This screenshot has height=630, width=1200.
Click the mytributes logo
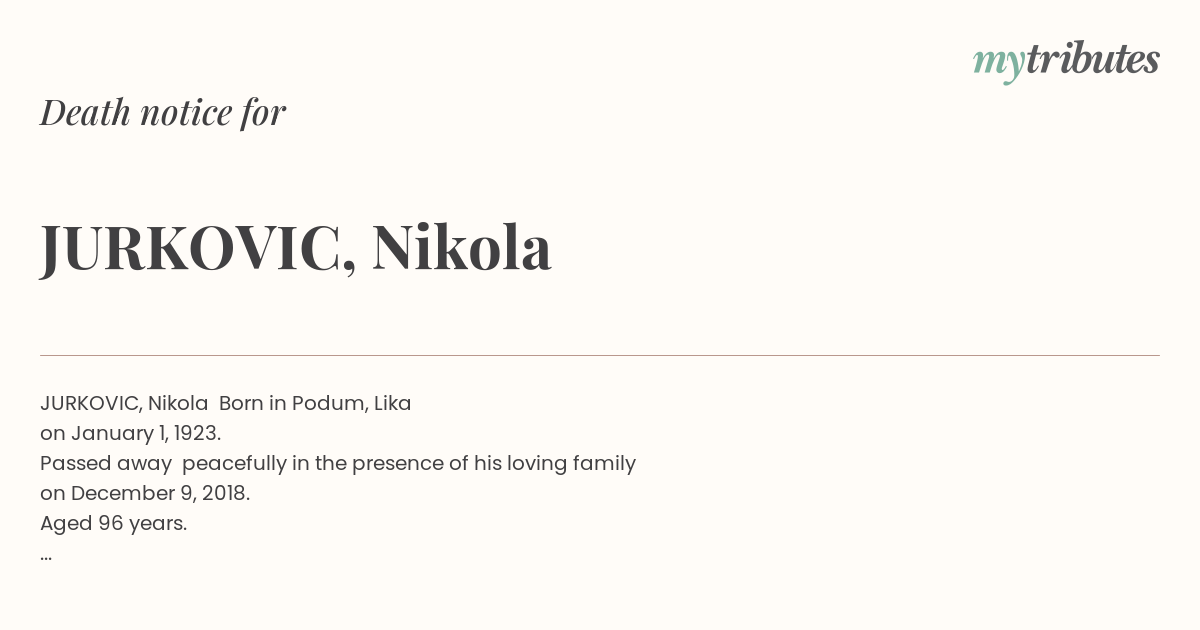pos(1065,61)
